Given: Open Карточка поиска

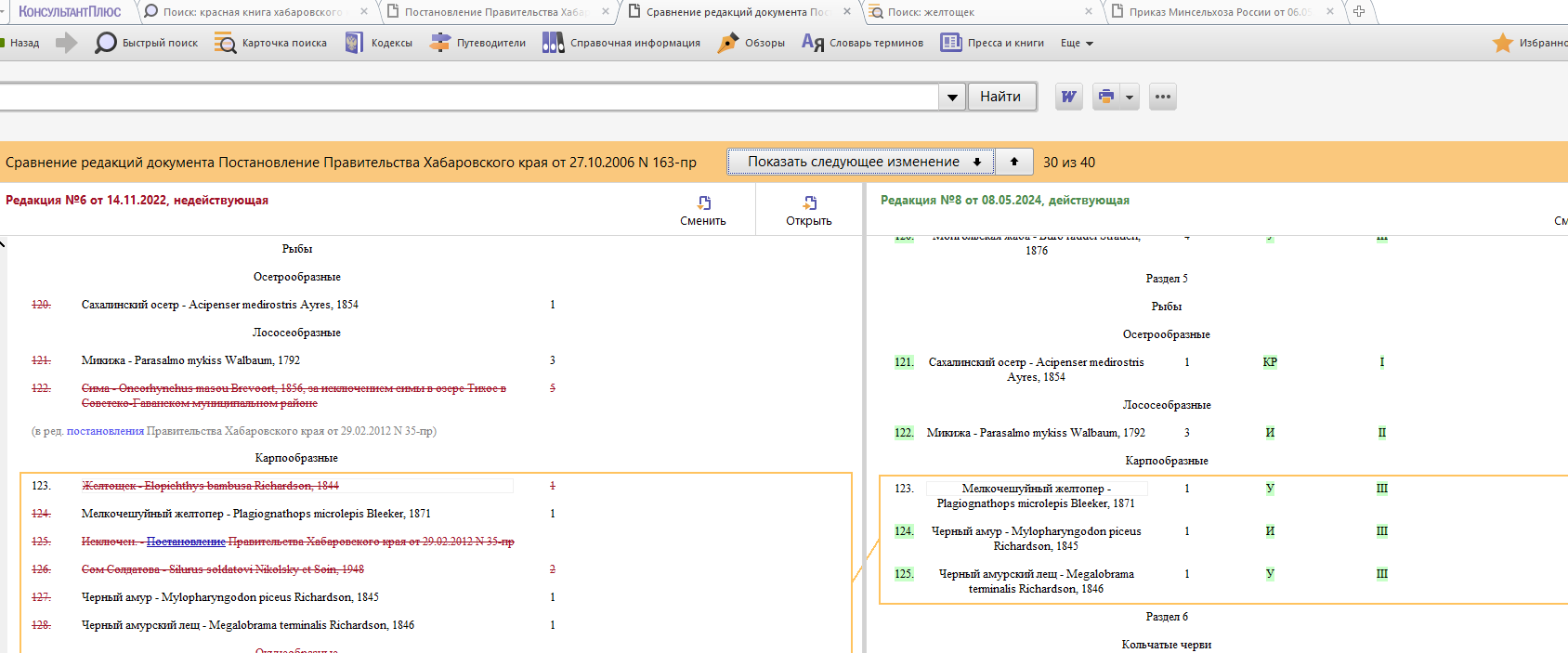Looking at the screenshot, I should coord(270,43).
